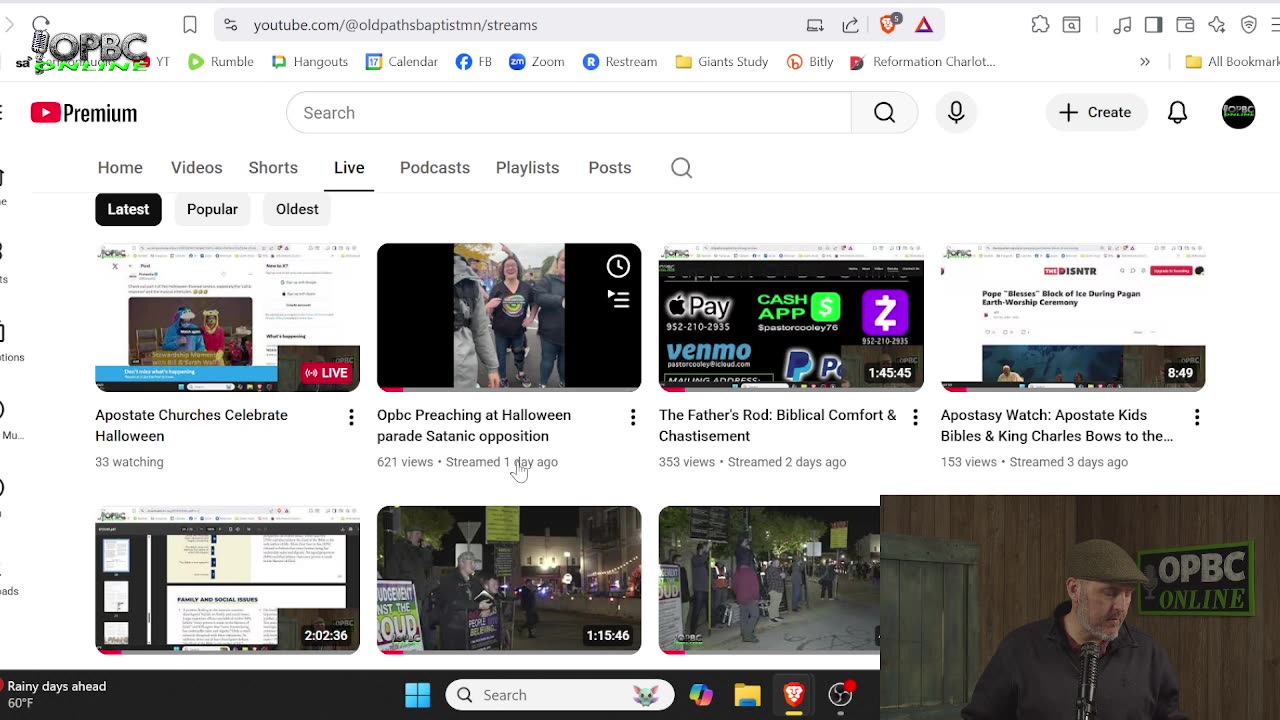Image resolution: width=1280 pixels, height=720 pixels.
Task: Switch to the Videos tab
Action: pos(196,168)
